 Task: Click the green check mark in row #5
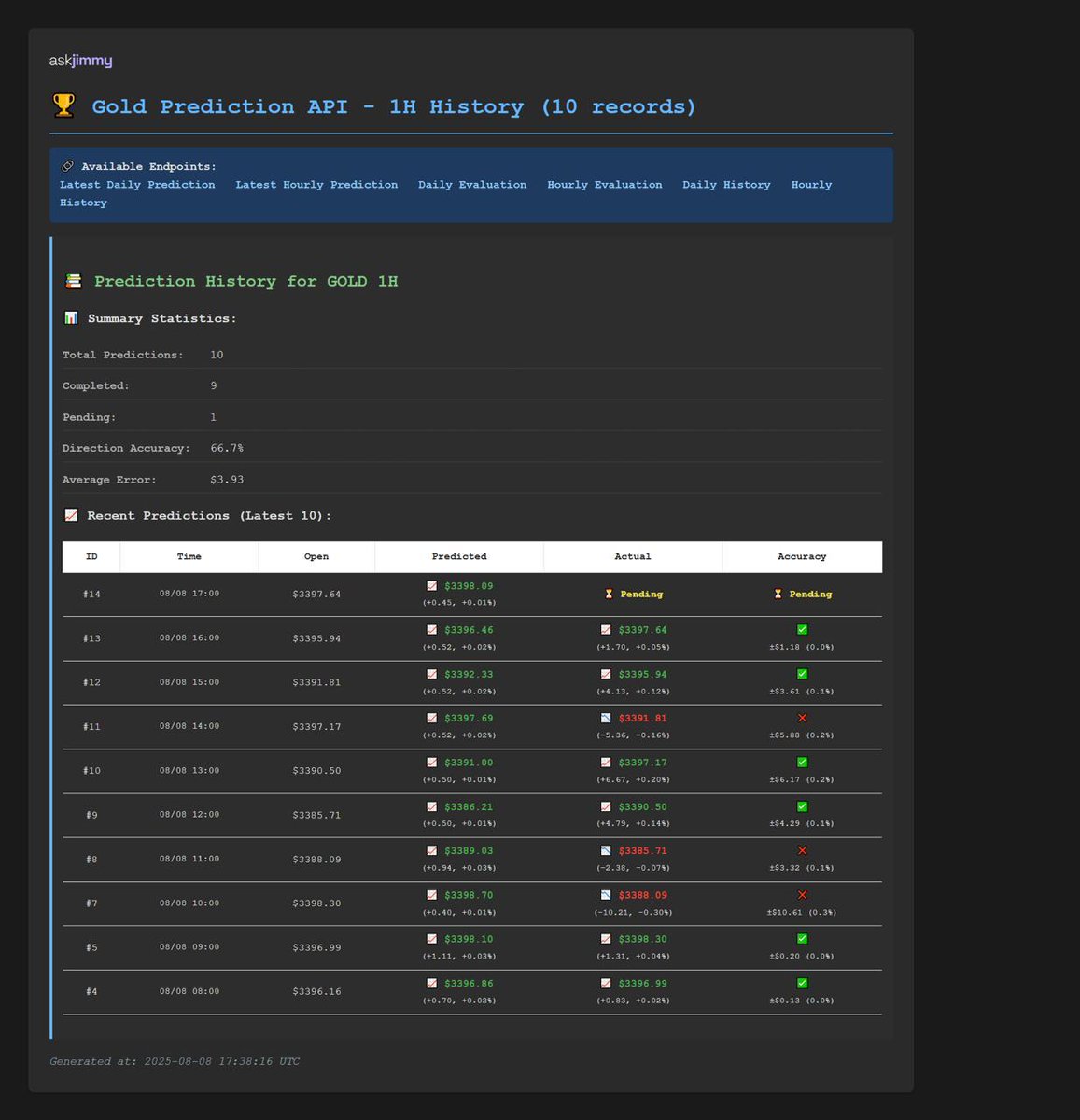point(802,939)
